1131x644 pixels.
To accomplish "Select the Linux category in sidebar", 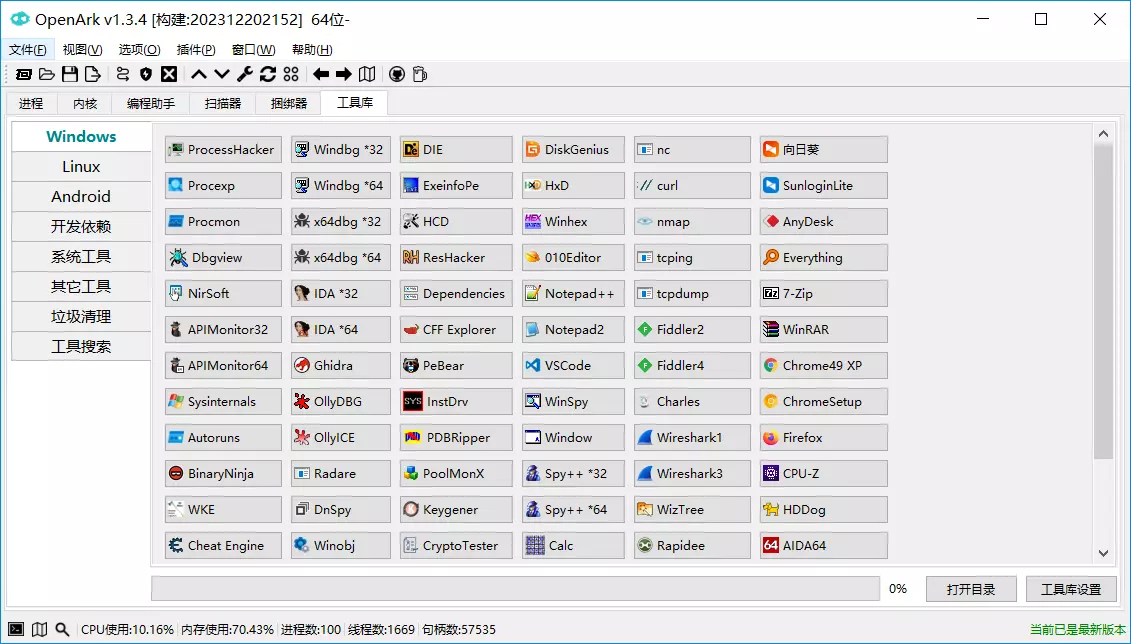I will (81, 167).
